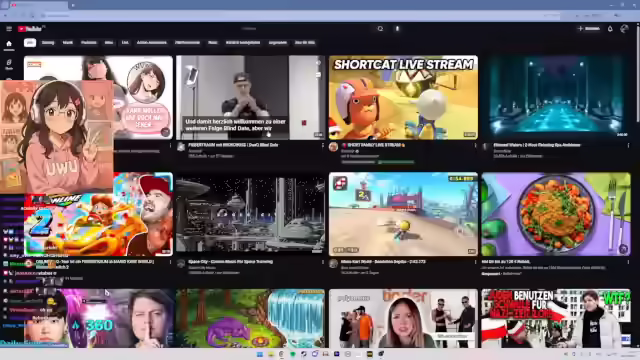Open the Windows Start menu
The width and height of the screenshot is (640, 360).
[x=260, y=354]
